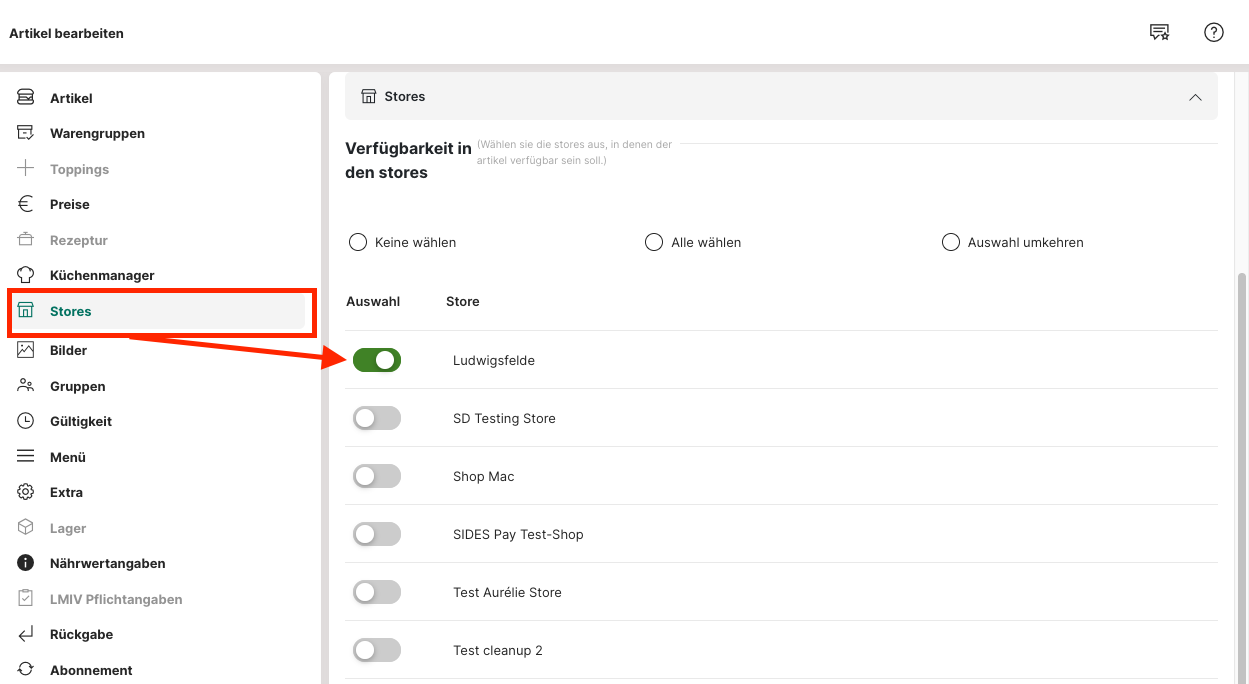
Task: Click the Extra gear icon
Action: pos(26,492)
